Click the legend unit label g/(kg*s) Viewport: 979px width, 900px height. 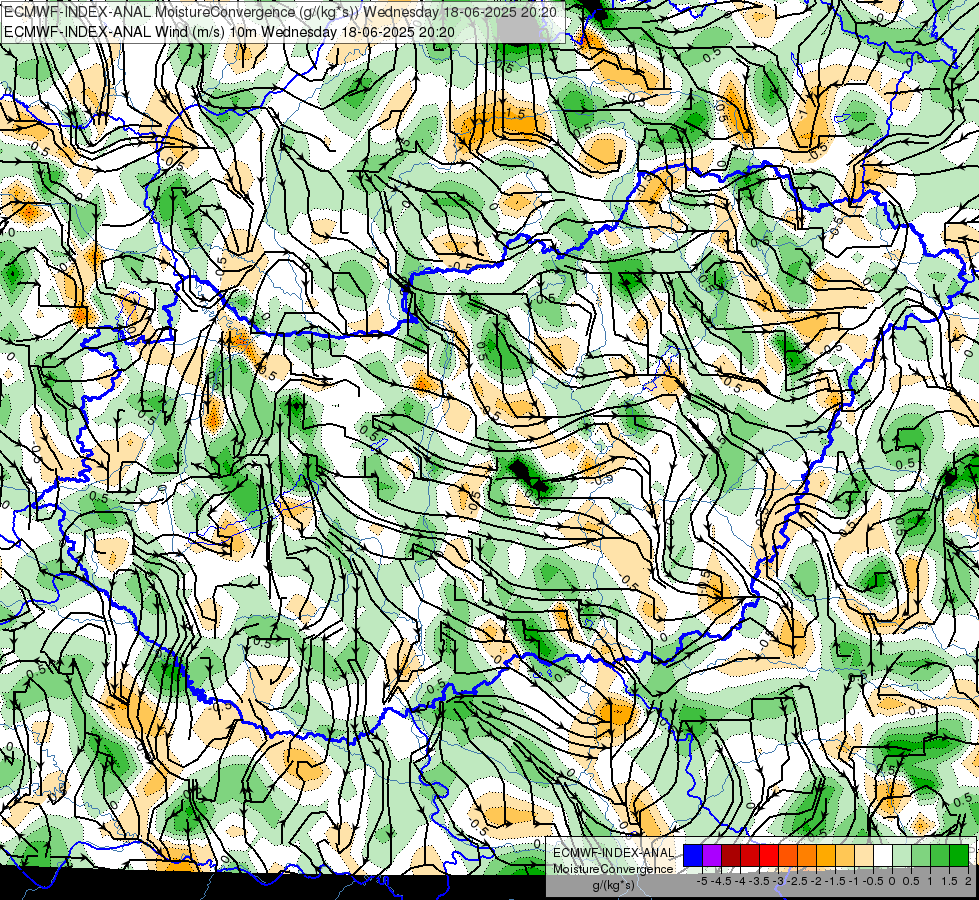[613, 885]
